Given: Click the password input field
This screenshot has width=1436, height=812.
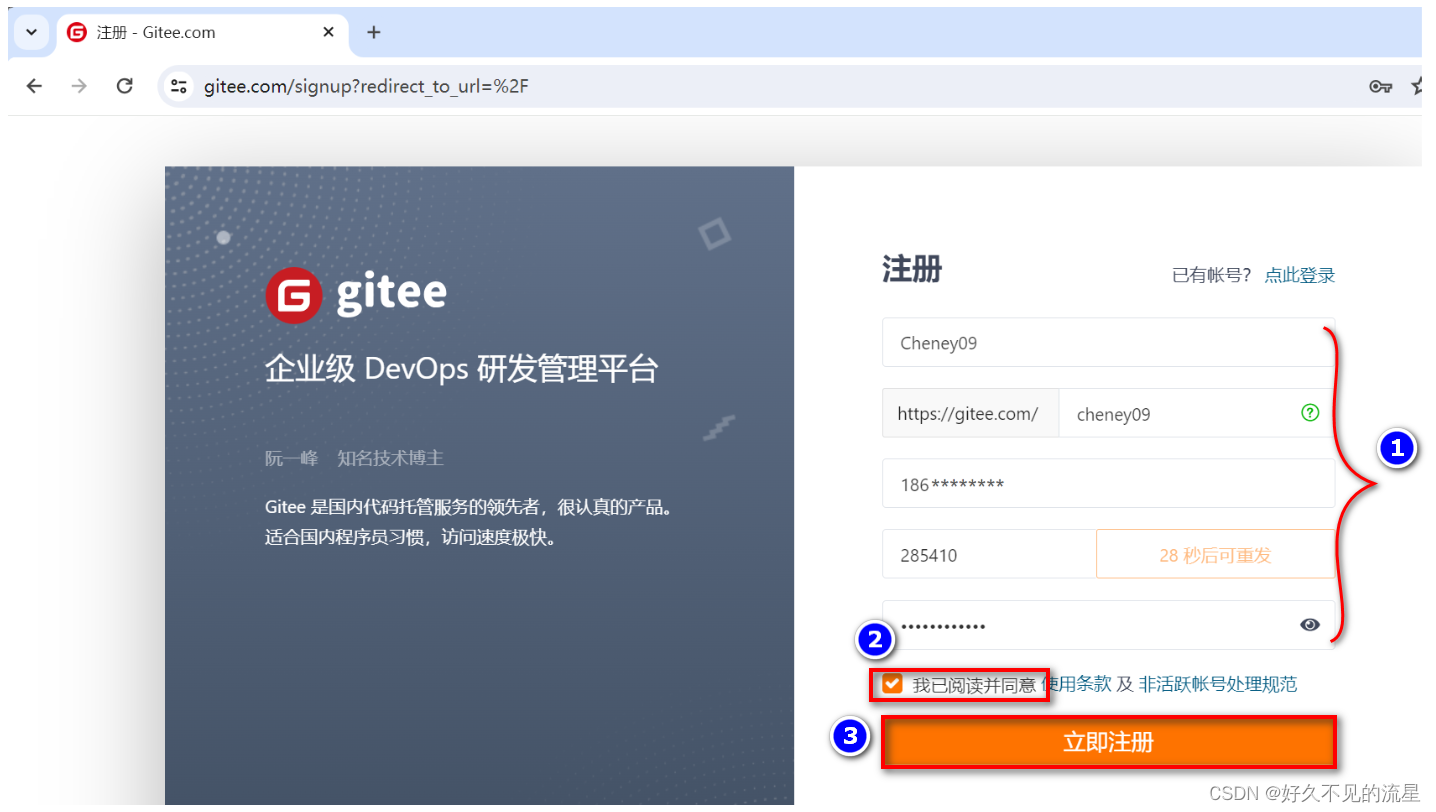Looking at the screenshot, I should point(1108,625).
